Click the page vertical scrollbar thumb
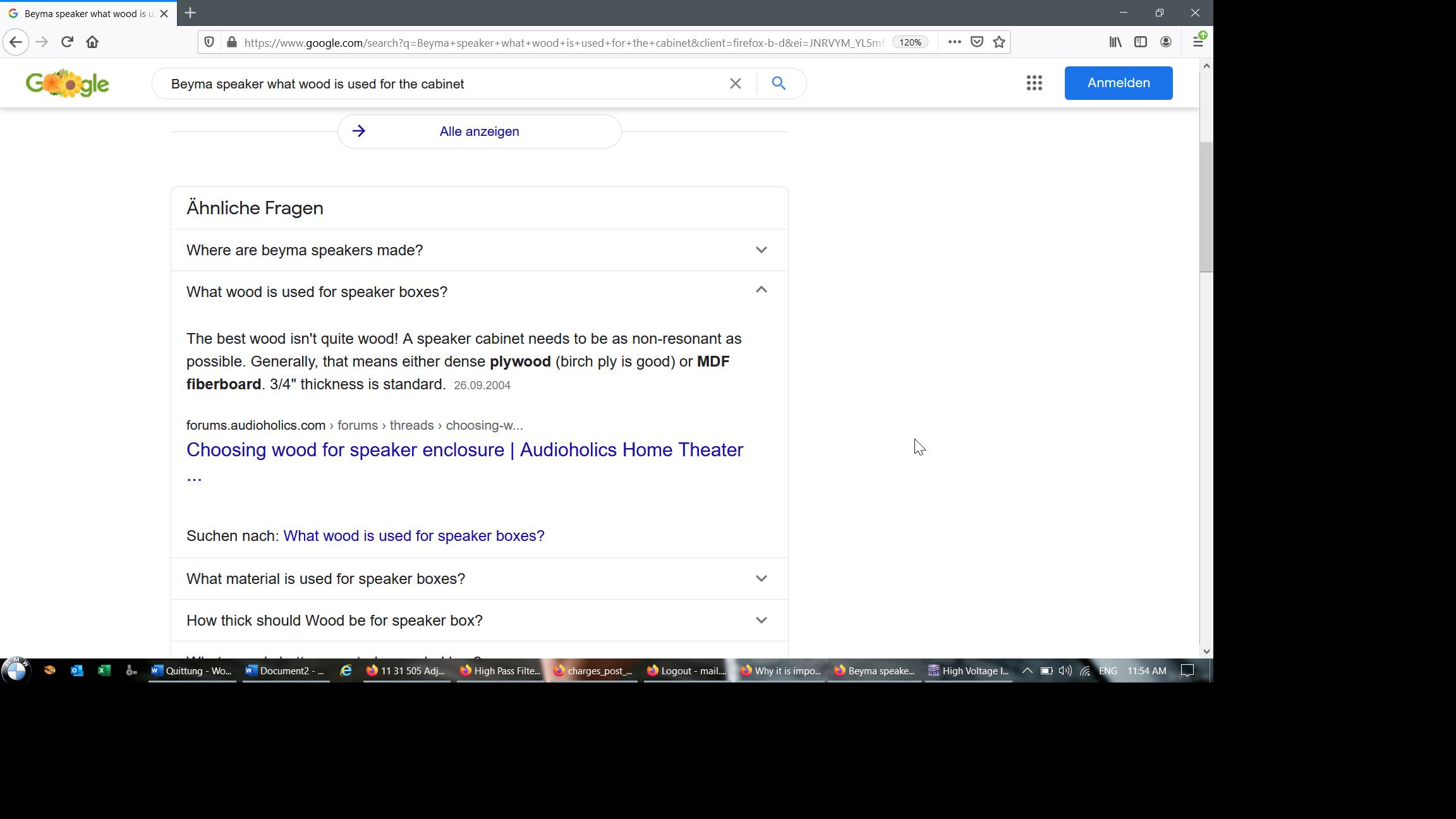 point(1206,207)
